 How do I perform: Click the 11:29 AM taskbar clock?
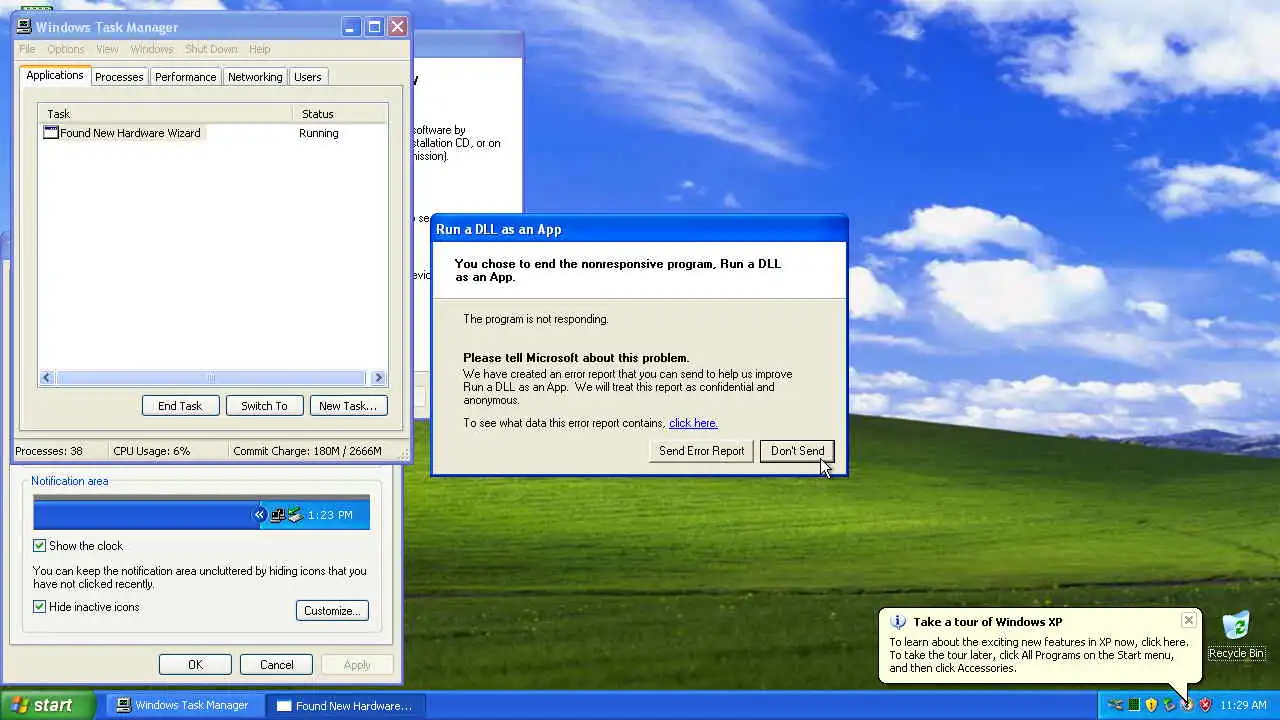point(1244,705)
